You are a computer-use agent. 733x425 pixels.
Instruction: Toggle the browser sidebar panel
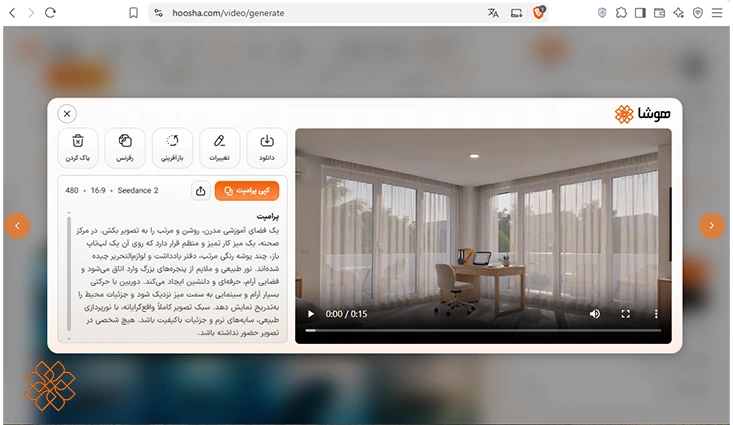point(640,13)
